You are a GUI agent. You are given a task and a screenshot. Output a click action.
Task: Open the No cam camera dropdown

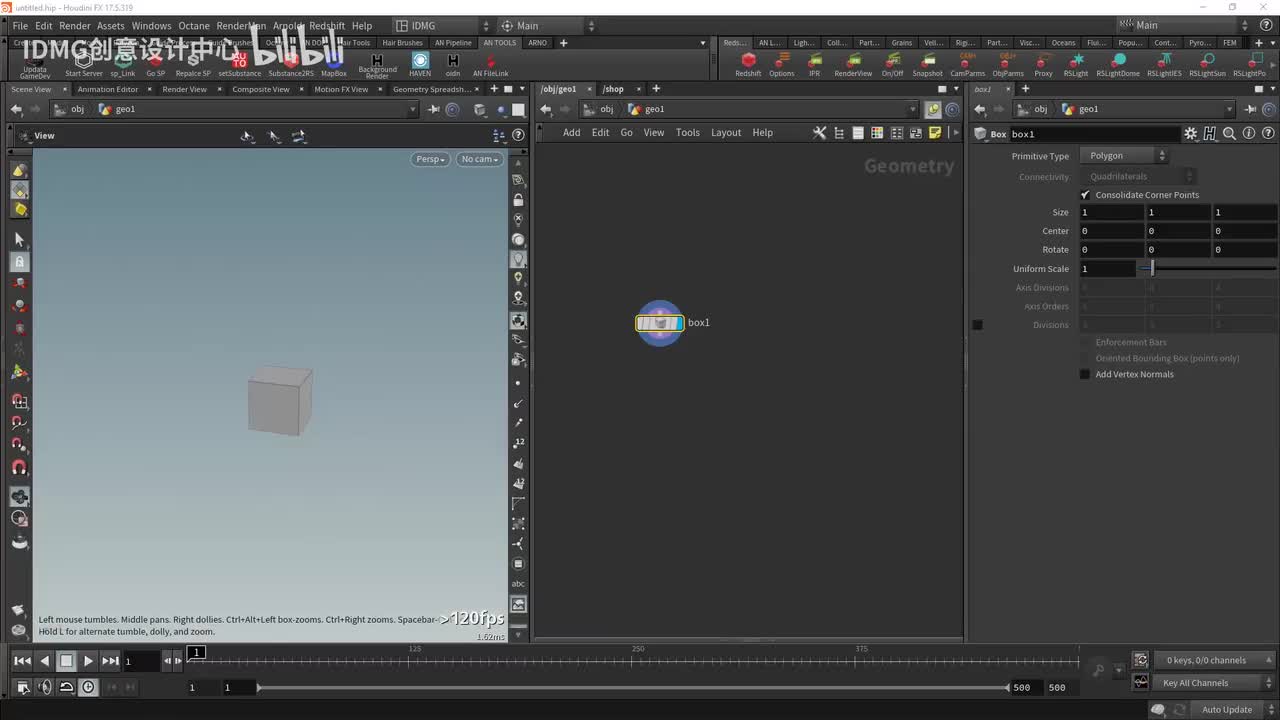(x=479, y=159)
